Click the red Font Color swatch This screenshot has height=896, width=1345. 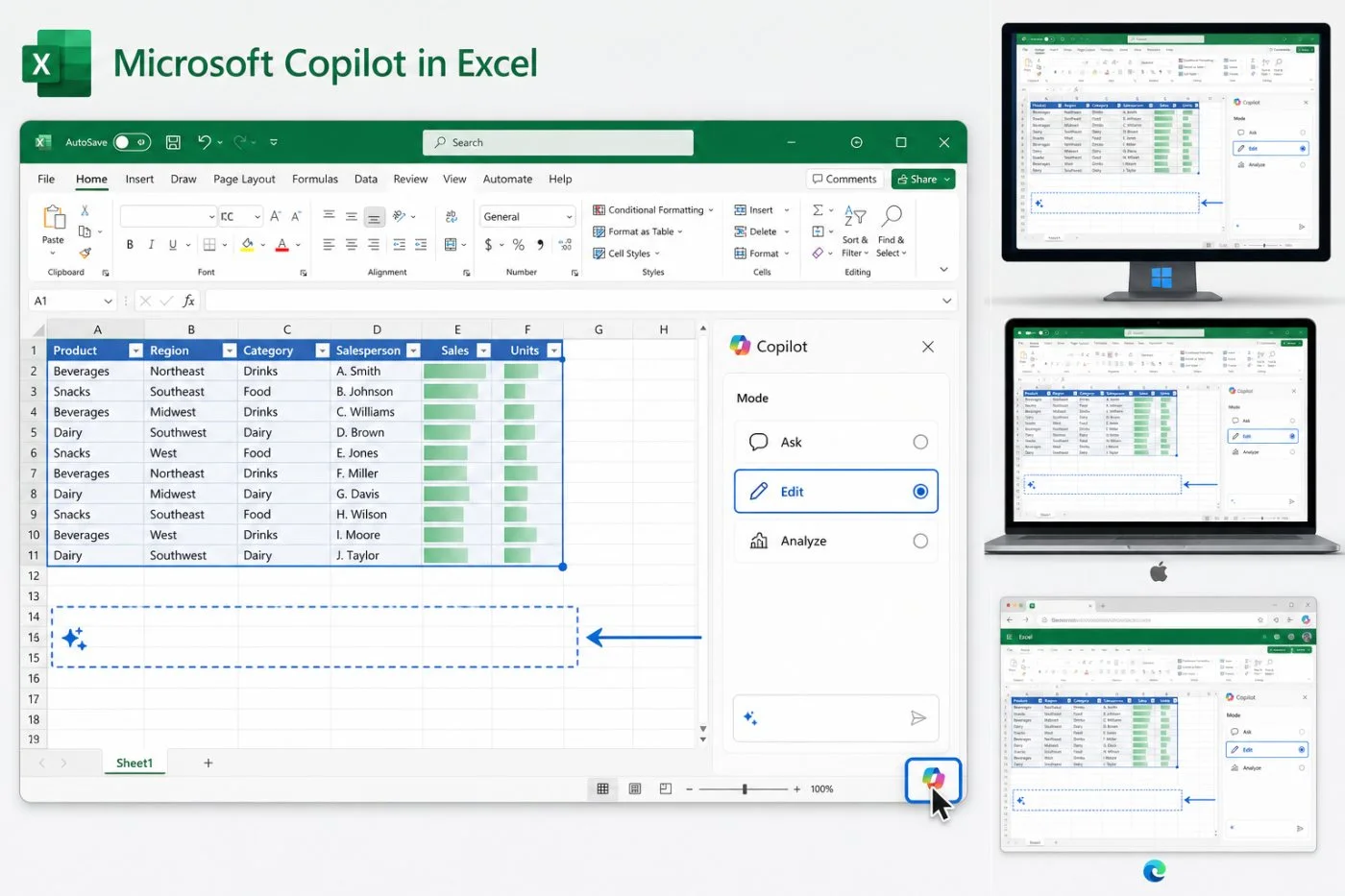coord(281,245)
